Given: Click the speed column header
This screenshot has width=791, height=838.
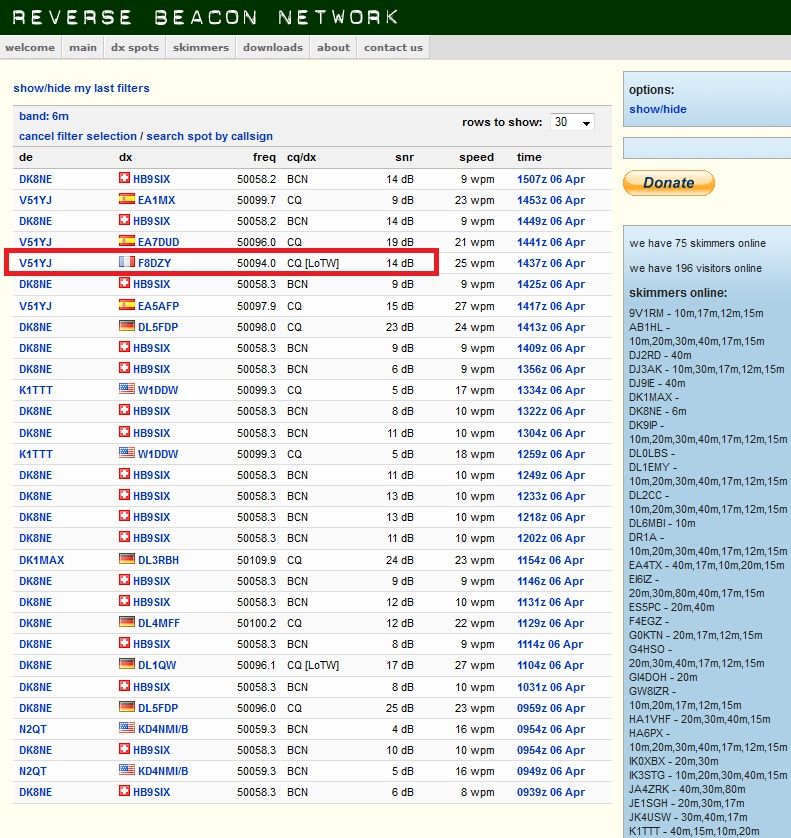Looking at the screenshot, I should [x=476, y=157].
